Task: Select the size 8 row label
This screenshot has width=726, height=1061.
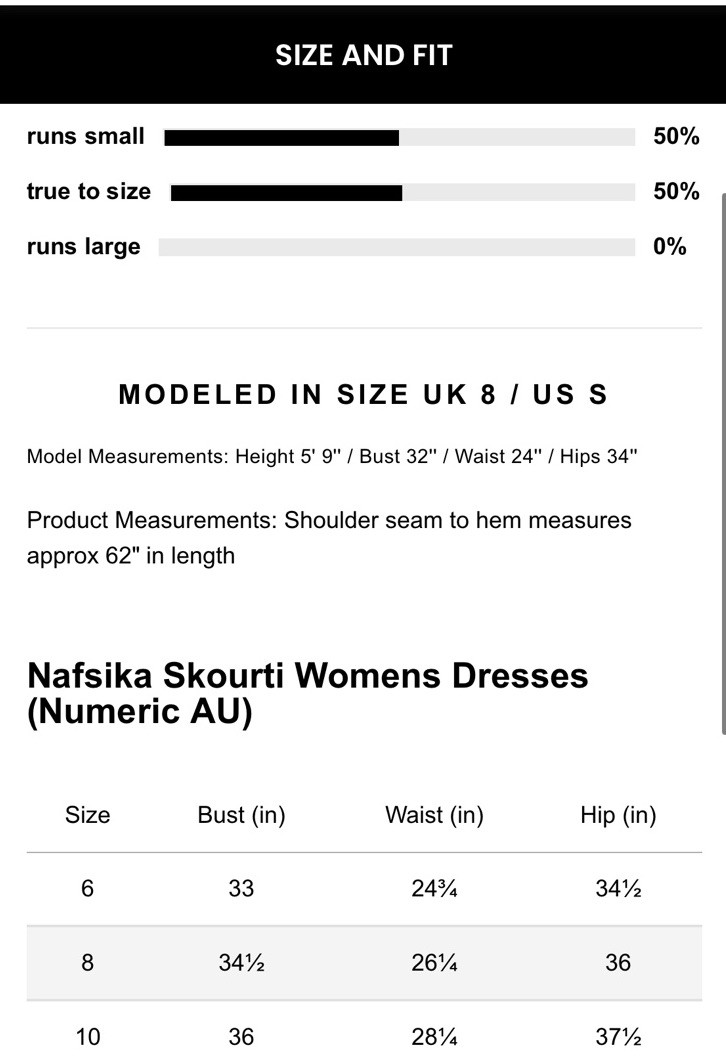Action: point(87,962)
